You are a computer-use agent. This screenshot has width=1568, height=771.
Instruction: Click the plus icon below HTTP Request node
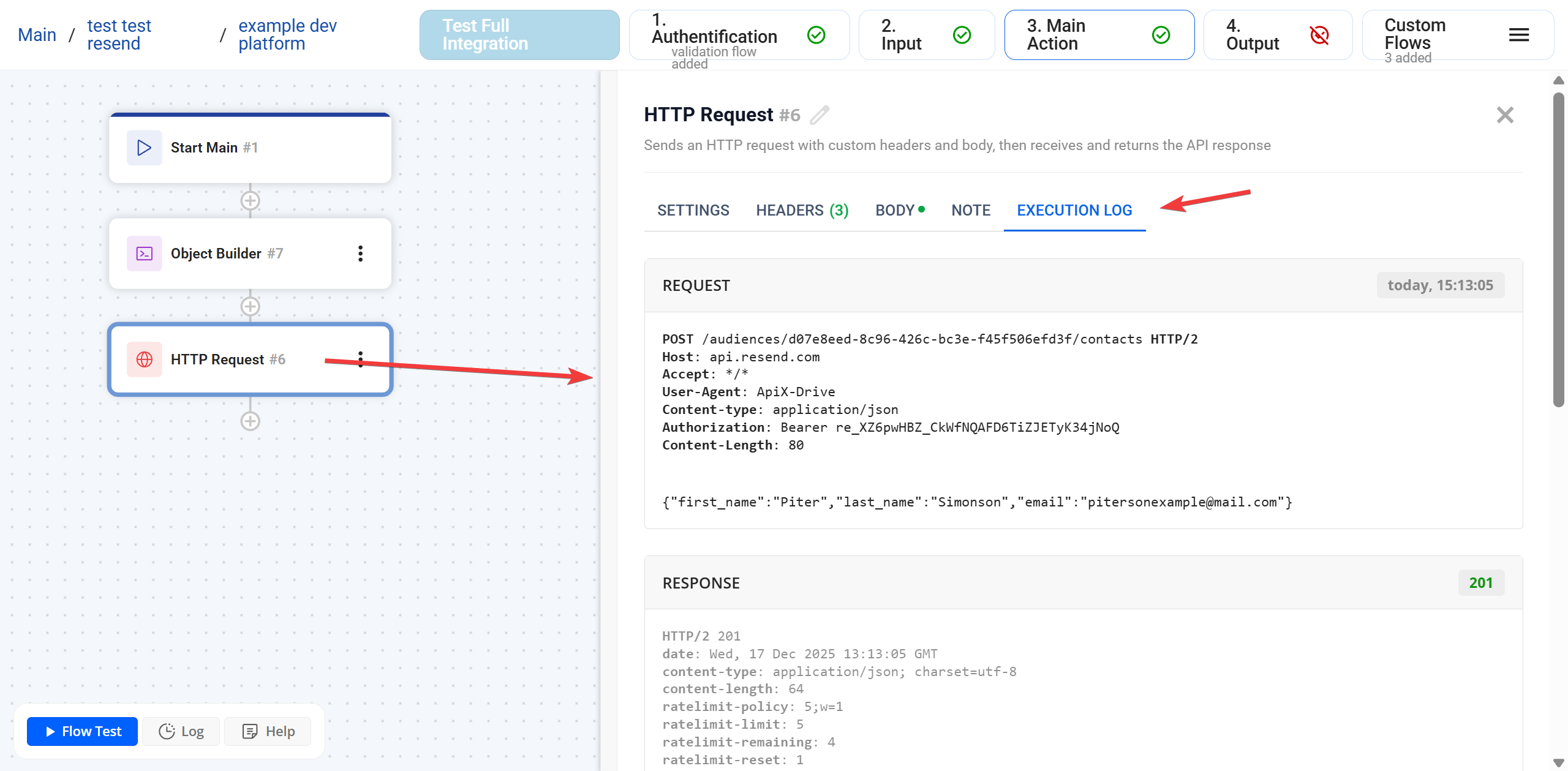coord(250,421)
